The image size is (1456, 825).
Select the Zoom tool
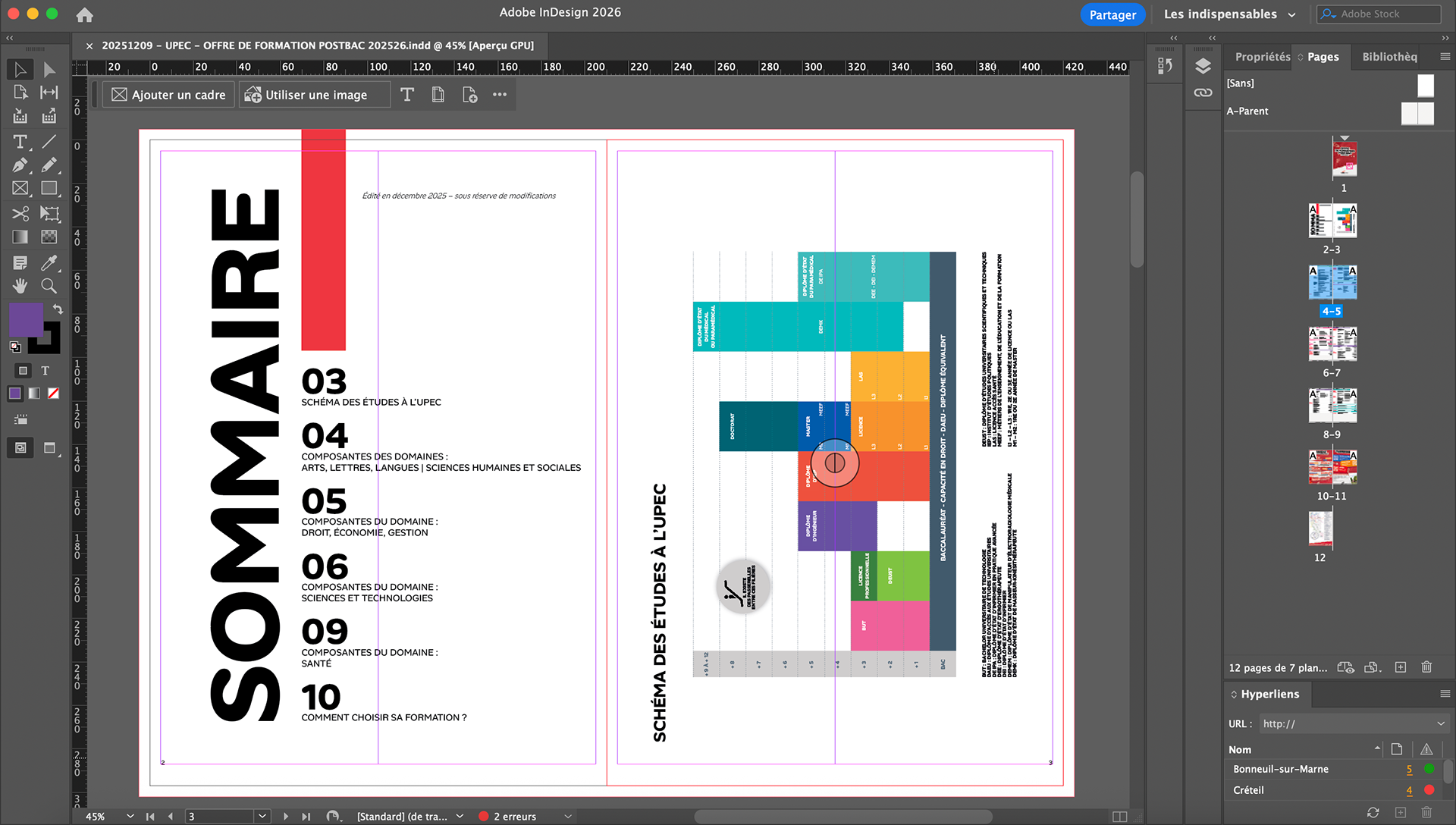49,286
